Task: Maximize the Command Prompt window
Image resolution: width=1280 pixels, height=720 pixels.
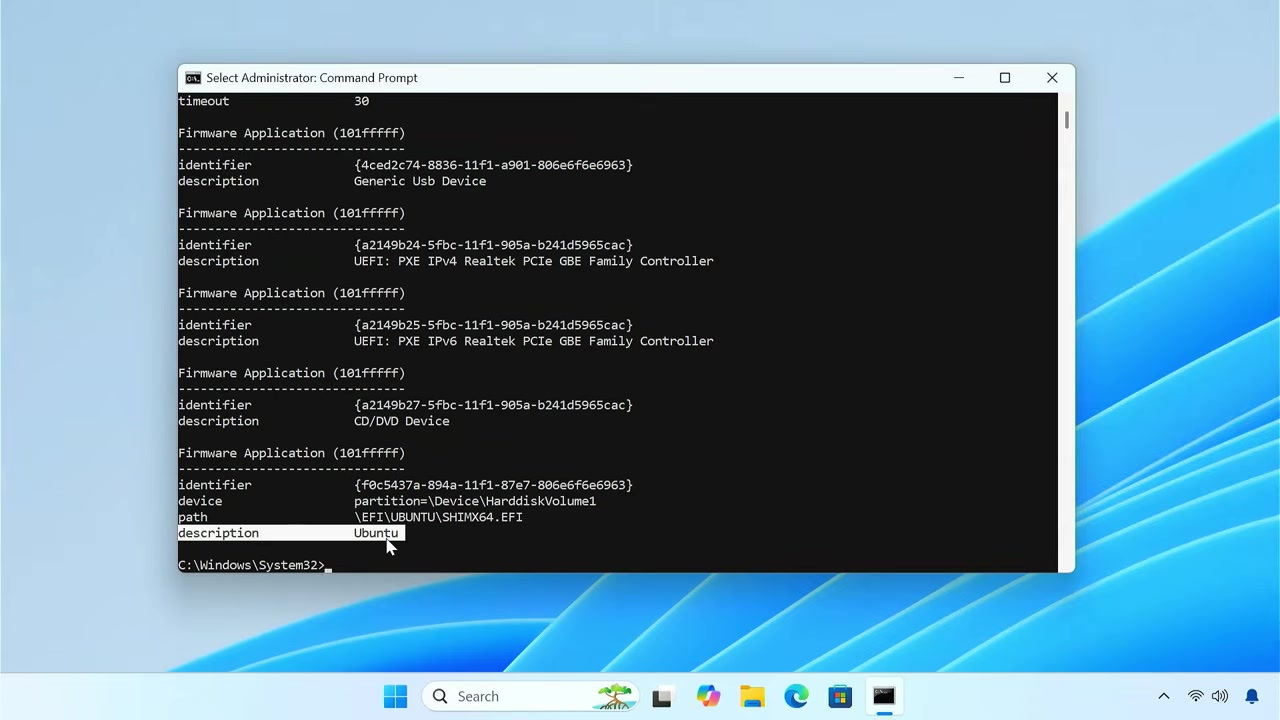Action: pyautogui.click(x=1005, y=78)
